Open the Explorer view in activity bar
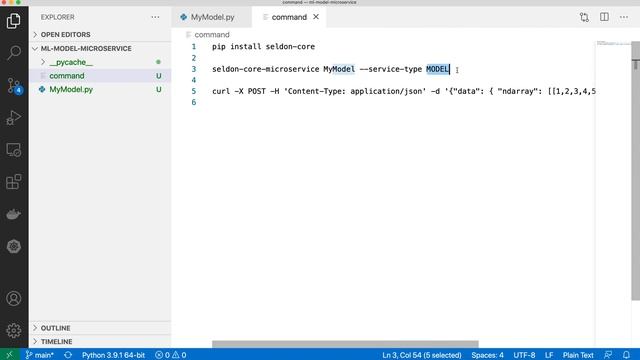 click(13, 20)
